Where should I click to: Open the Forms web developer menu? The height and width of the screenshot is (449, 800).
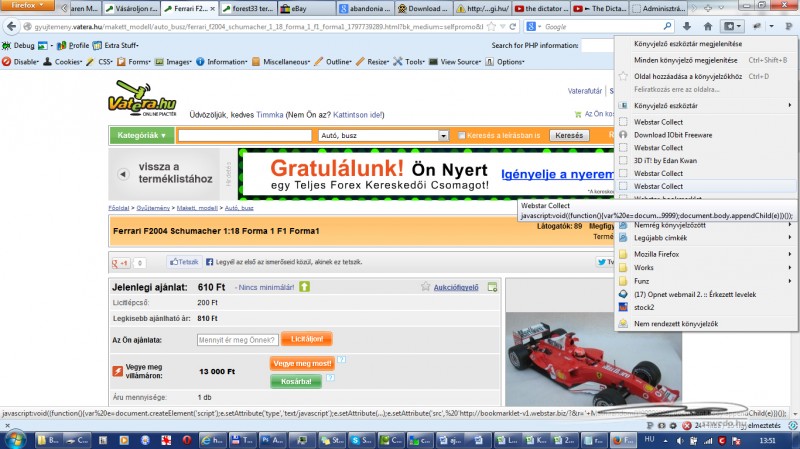click(134, 62)
